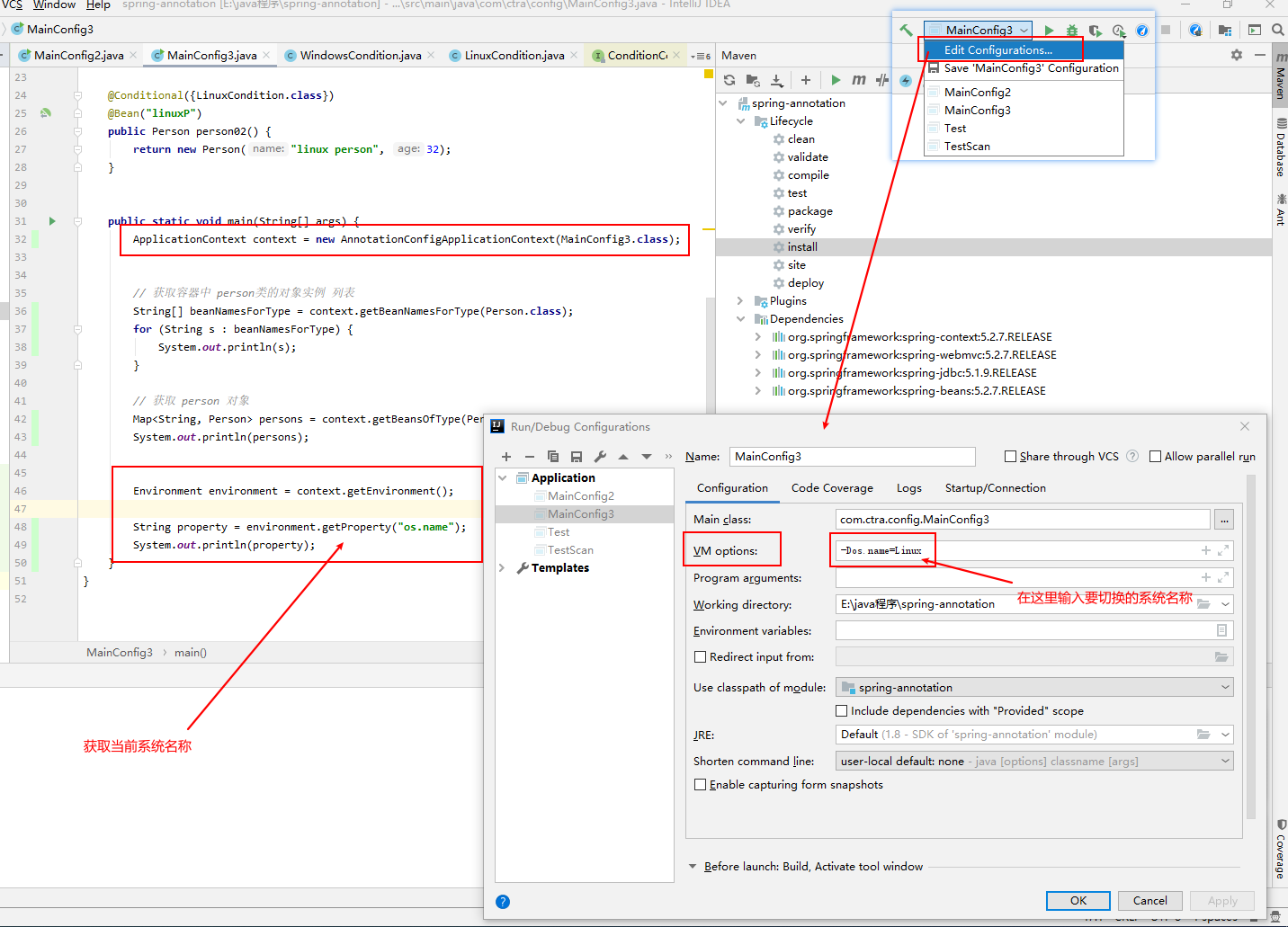Click help question mark icon in dialog
Screen dimensions: 1288x927
(x=503, y=902)
